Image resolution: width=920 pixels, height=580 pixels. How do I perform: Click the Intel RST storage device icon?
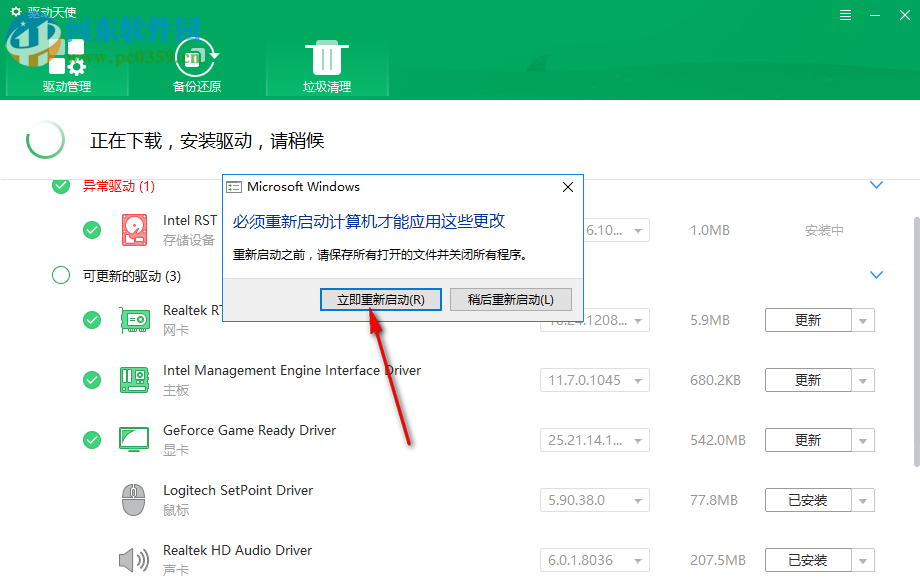[134, 230]
